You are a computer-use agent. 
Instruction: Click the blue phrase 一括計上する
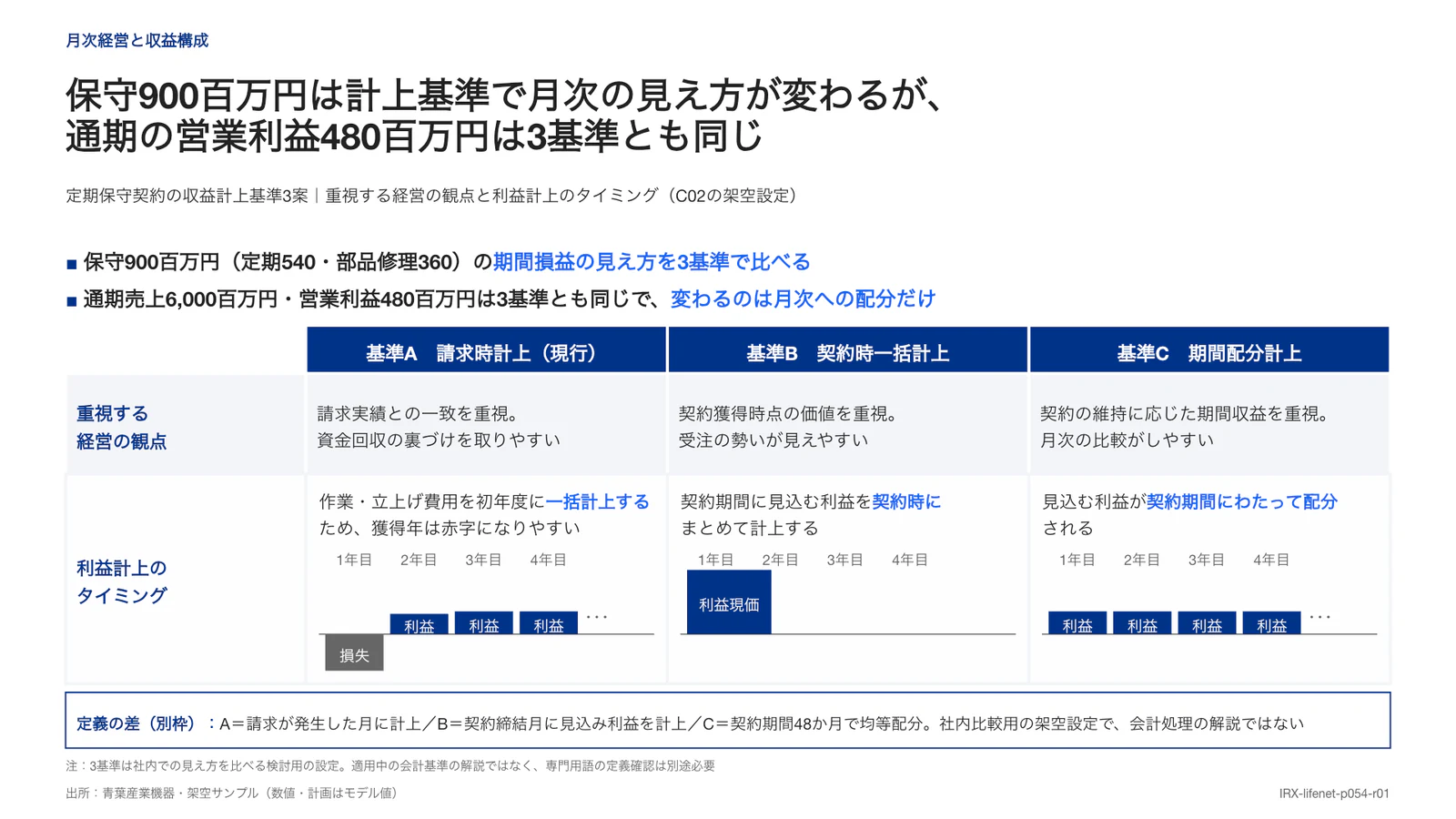coord(597,502)
